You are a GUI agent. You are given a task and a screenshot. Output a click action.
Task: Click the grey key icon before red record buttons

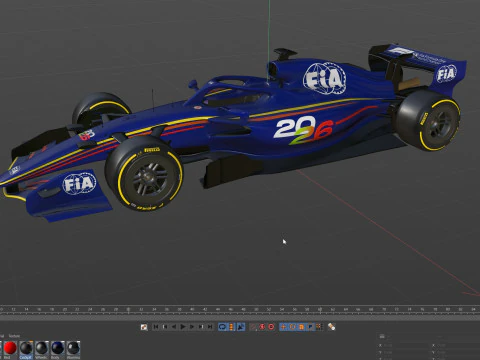coord(253,327)
